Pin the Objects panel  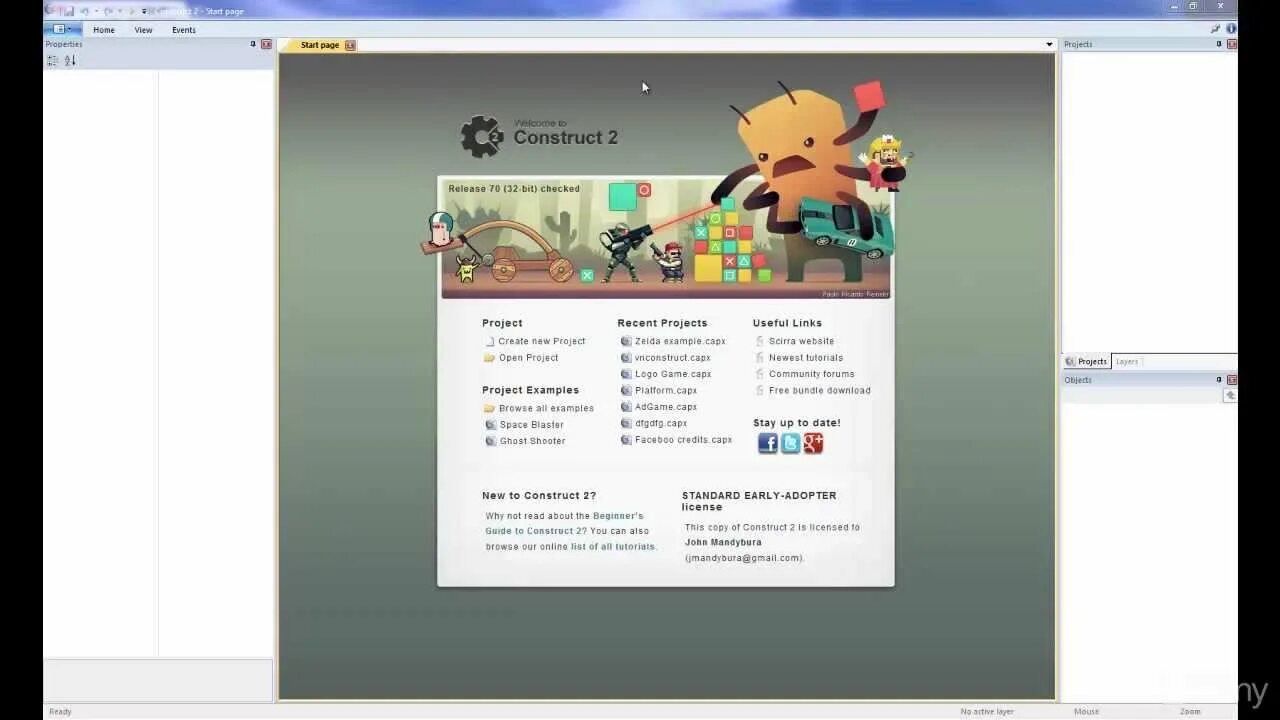[x=1219, y=380]
